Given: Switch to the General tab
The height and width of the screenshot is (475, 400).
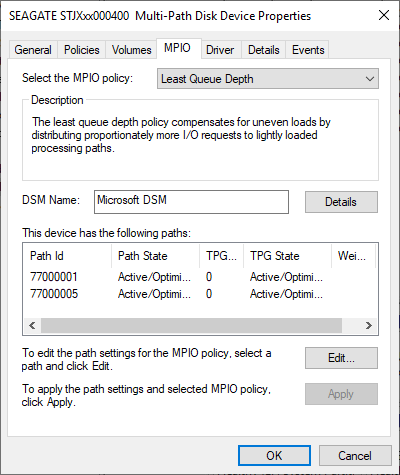Looking at the screenshot, I should click(x=33, y=50).
